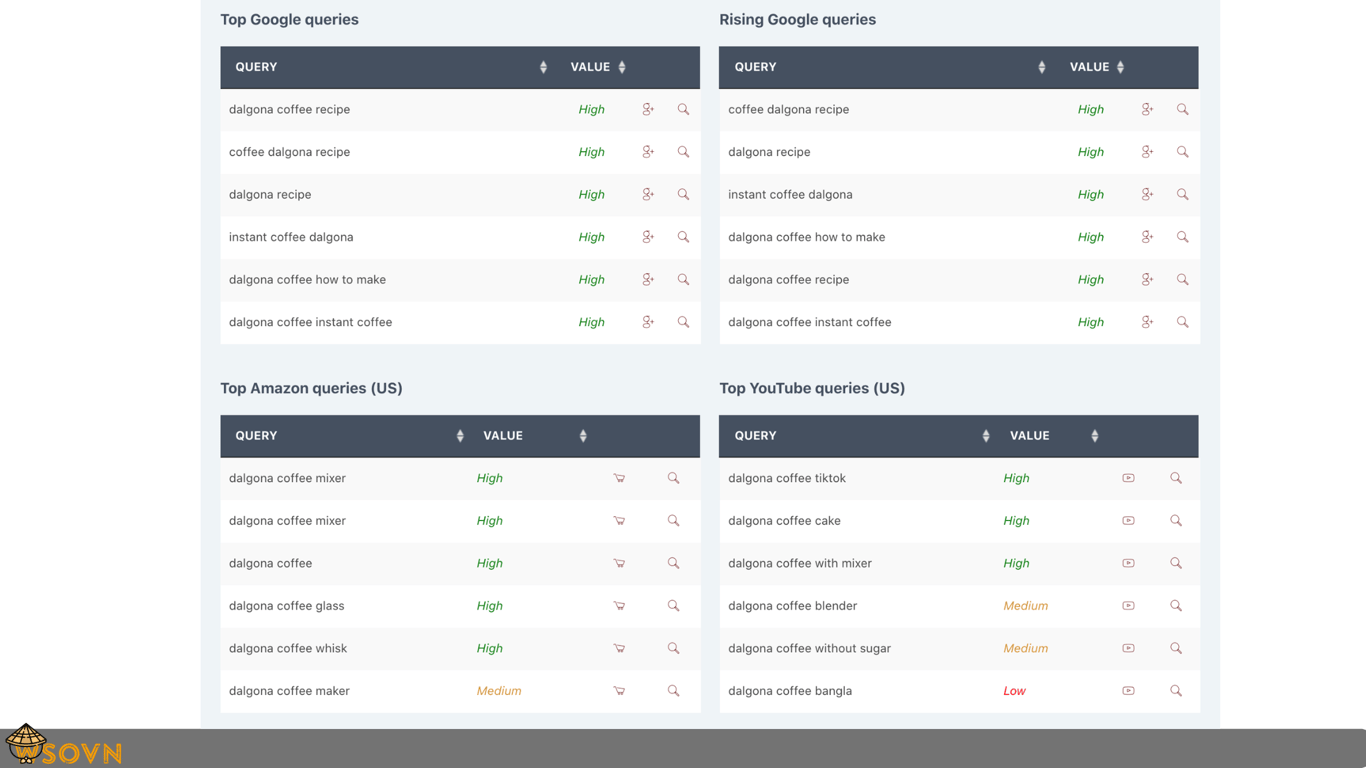The height and width of the screenshot is (768, 1366).
Task: Magnifier for 'coffee dalgona recipe' in Top Google queries
Action: pyautogui.click(x=683, y=152)
